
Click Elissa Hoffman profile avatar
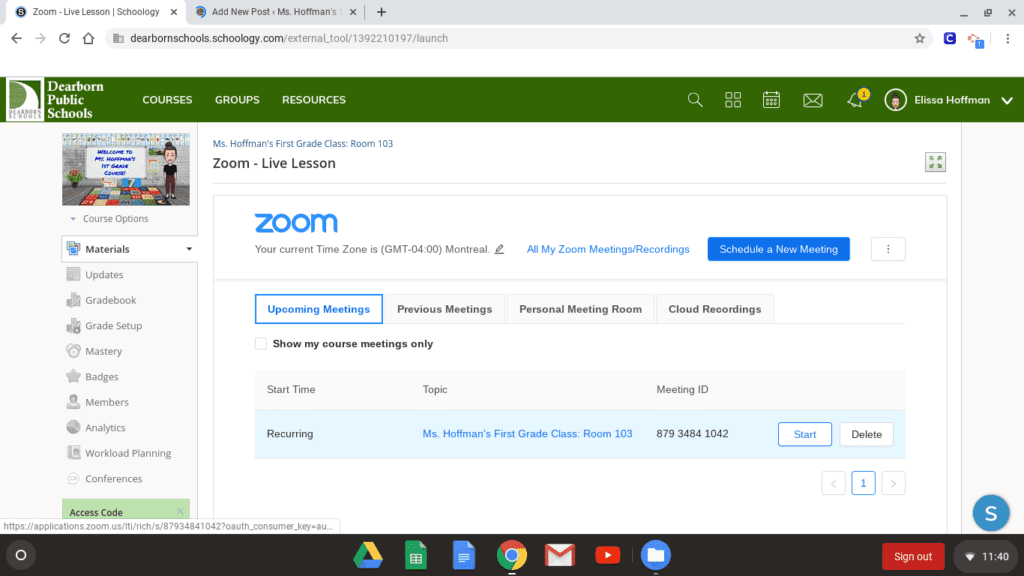[x=895, y=100]
